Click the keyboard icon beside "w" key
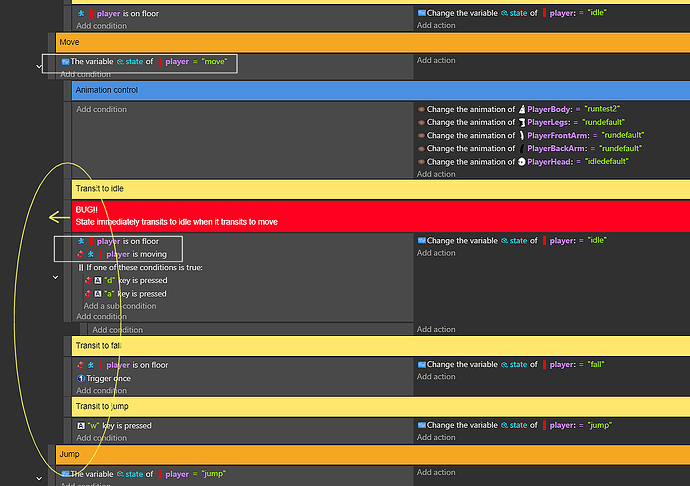This screenshot has height=486, width=690. pyautogui.click(x=81, y=425)
